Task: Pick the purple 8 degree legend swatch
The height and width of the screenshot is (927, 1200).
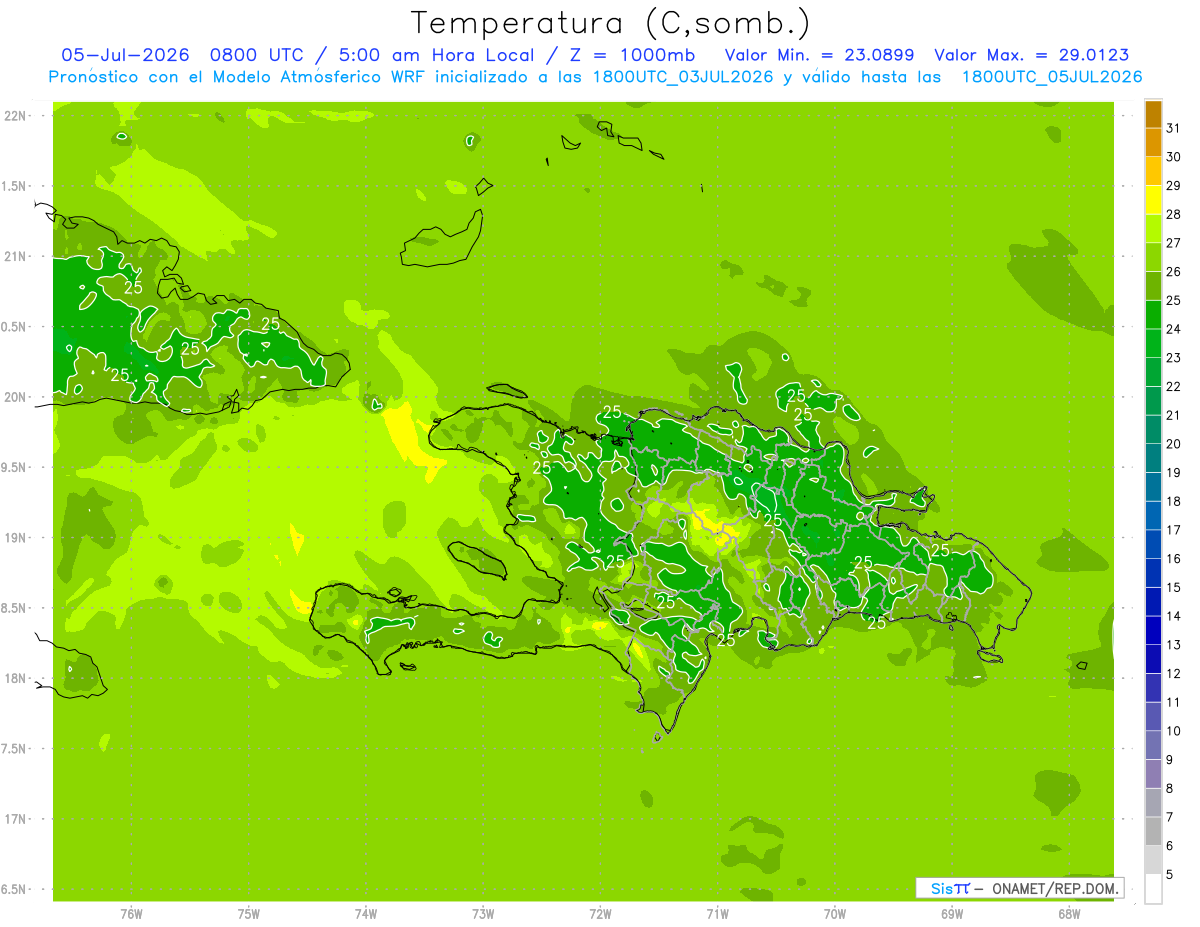Action: click(x=1153, y=774)
